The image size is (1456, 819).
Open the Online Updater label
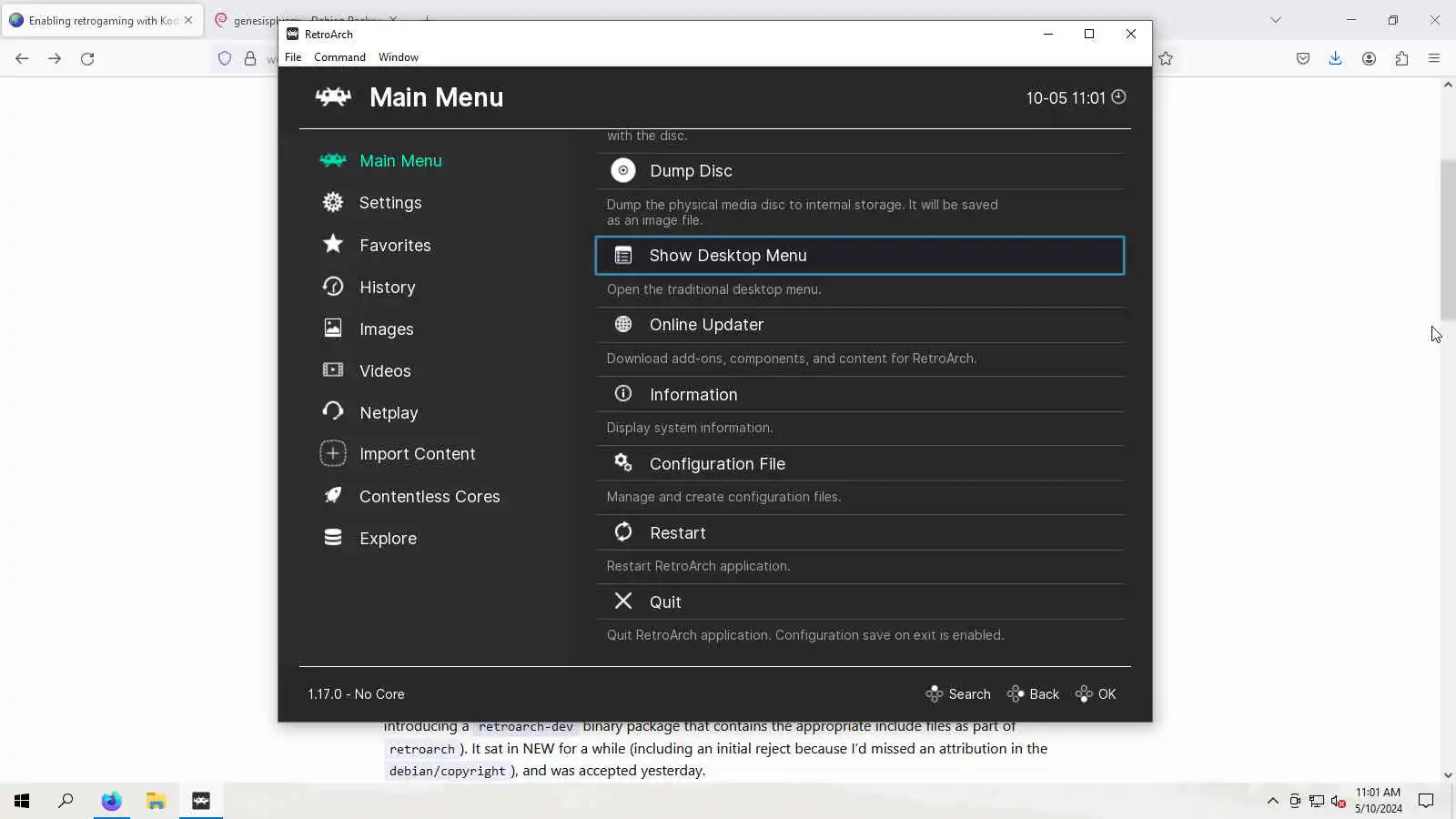pyautogui.click(x=706, y=325)
